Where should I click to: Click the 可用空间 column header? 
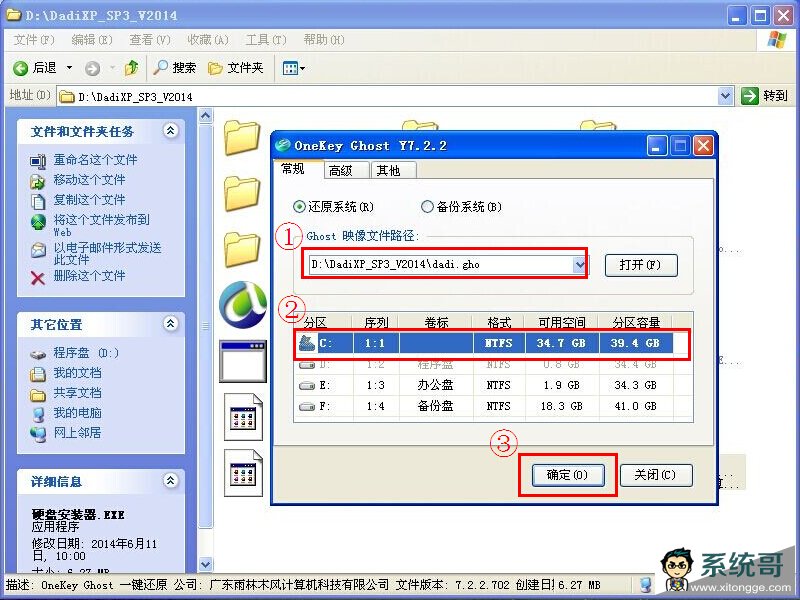pyautogui.click(x=561, y=322)
